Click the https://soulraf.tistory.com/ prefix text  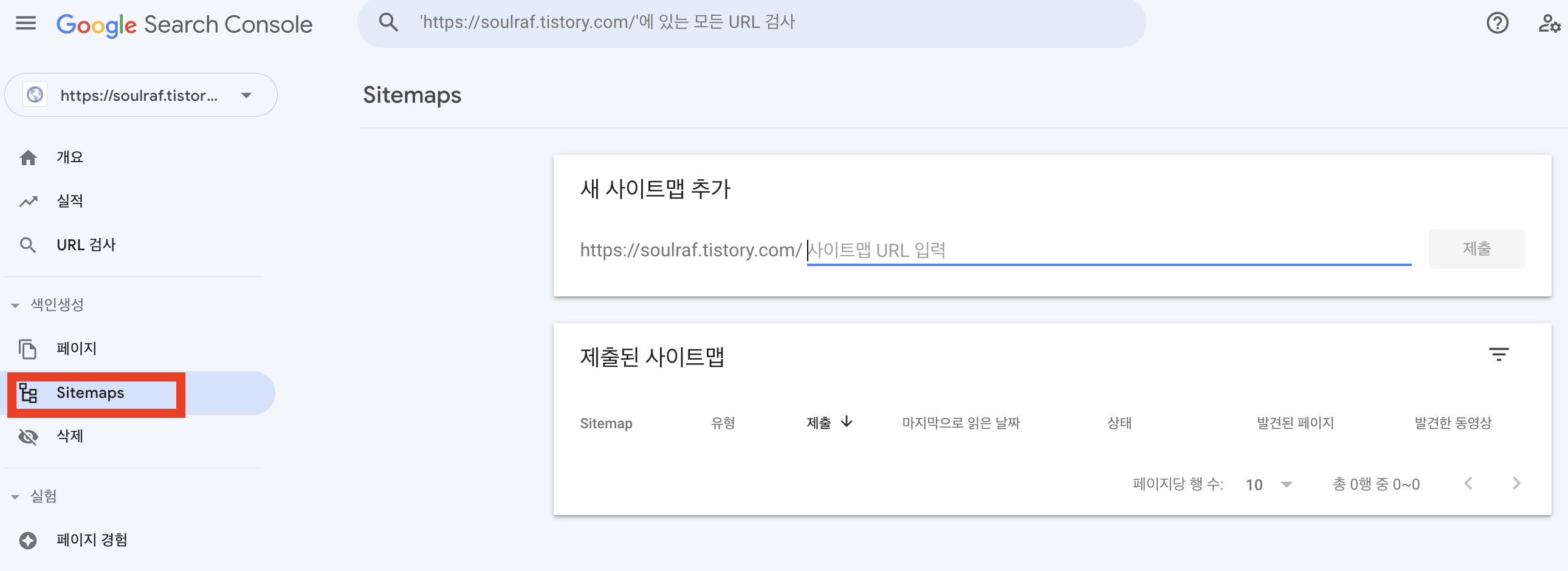(x=691, y=250)
